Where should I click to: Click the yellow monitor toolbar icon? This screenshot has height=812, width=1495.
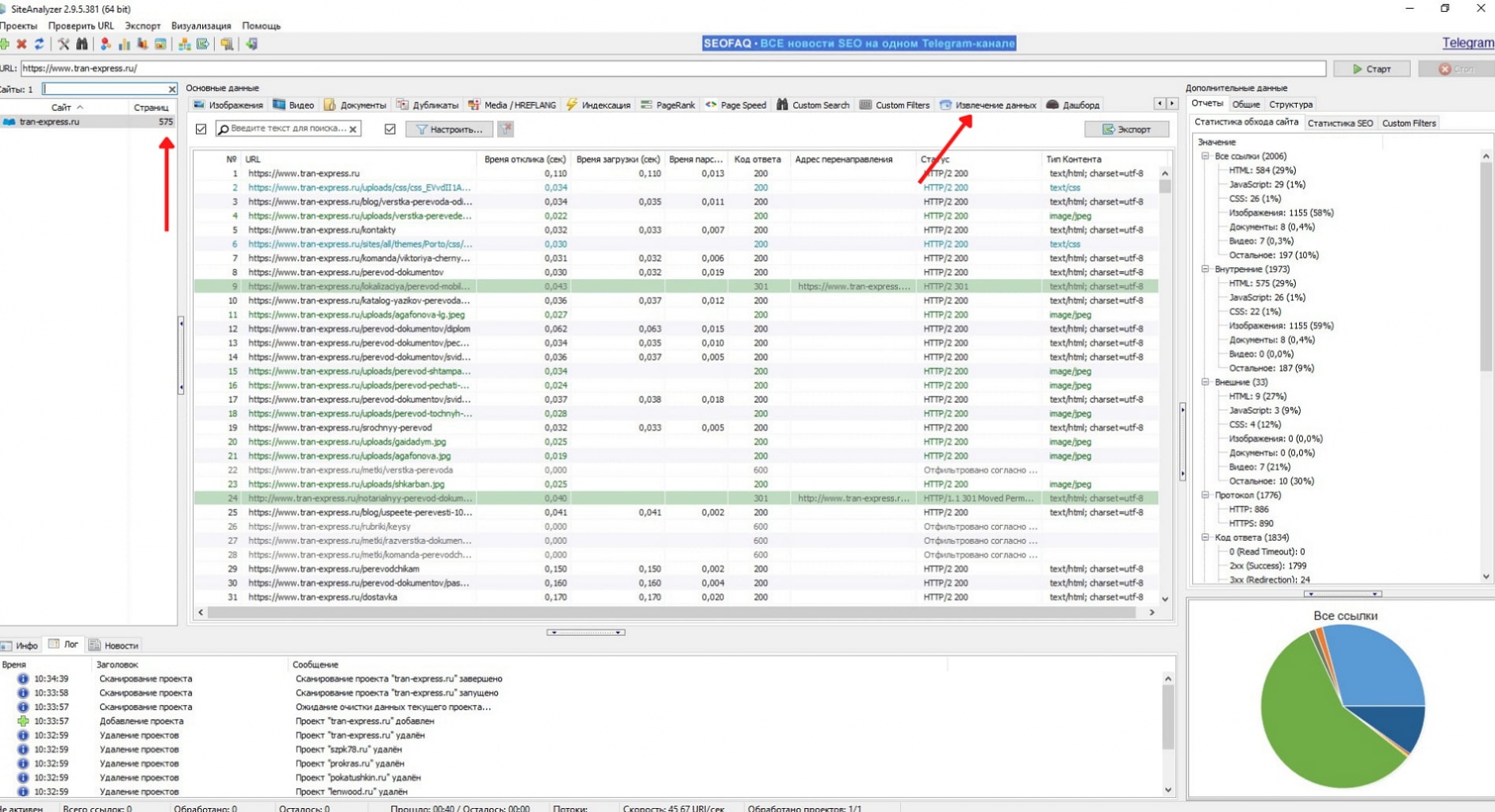coord(227,44)
